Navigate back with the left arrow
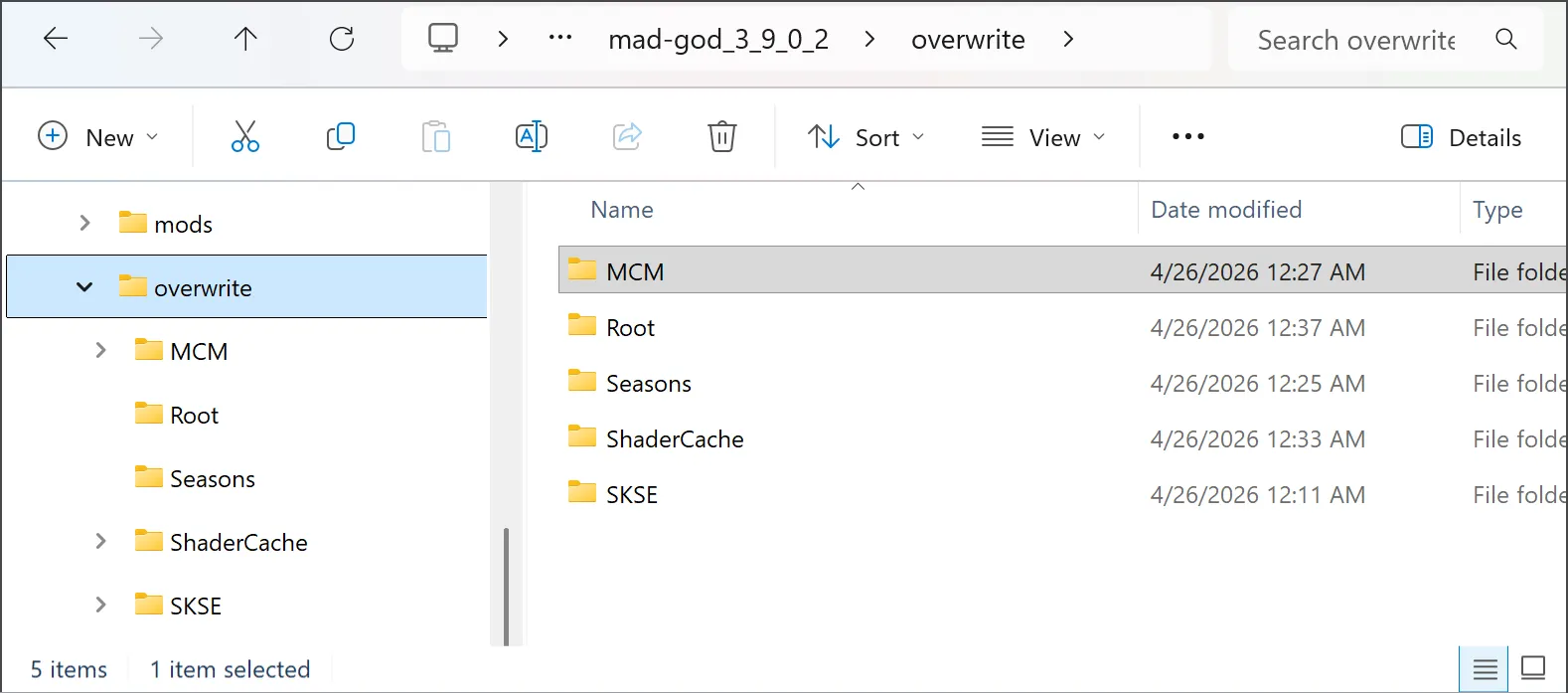 [56, 40]
